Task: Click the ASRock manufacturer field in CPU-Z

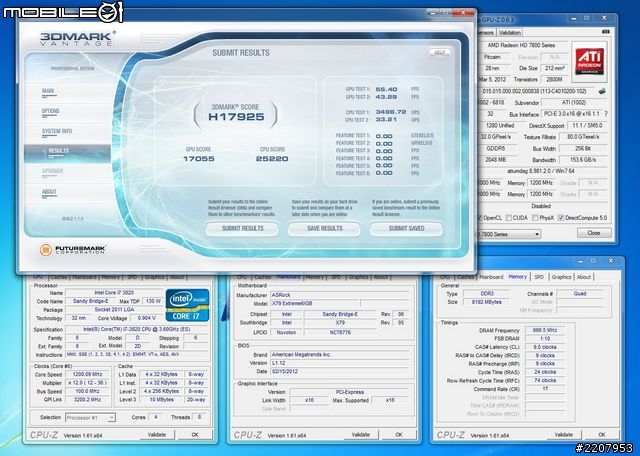Action: click(340, 295)
